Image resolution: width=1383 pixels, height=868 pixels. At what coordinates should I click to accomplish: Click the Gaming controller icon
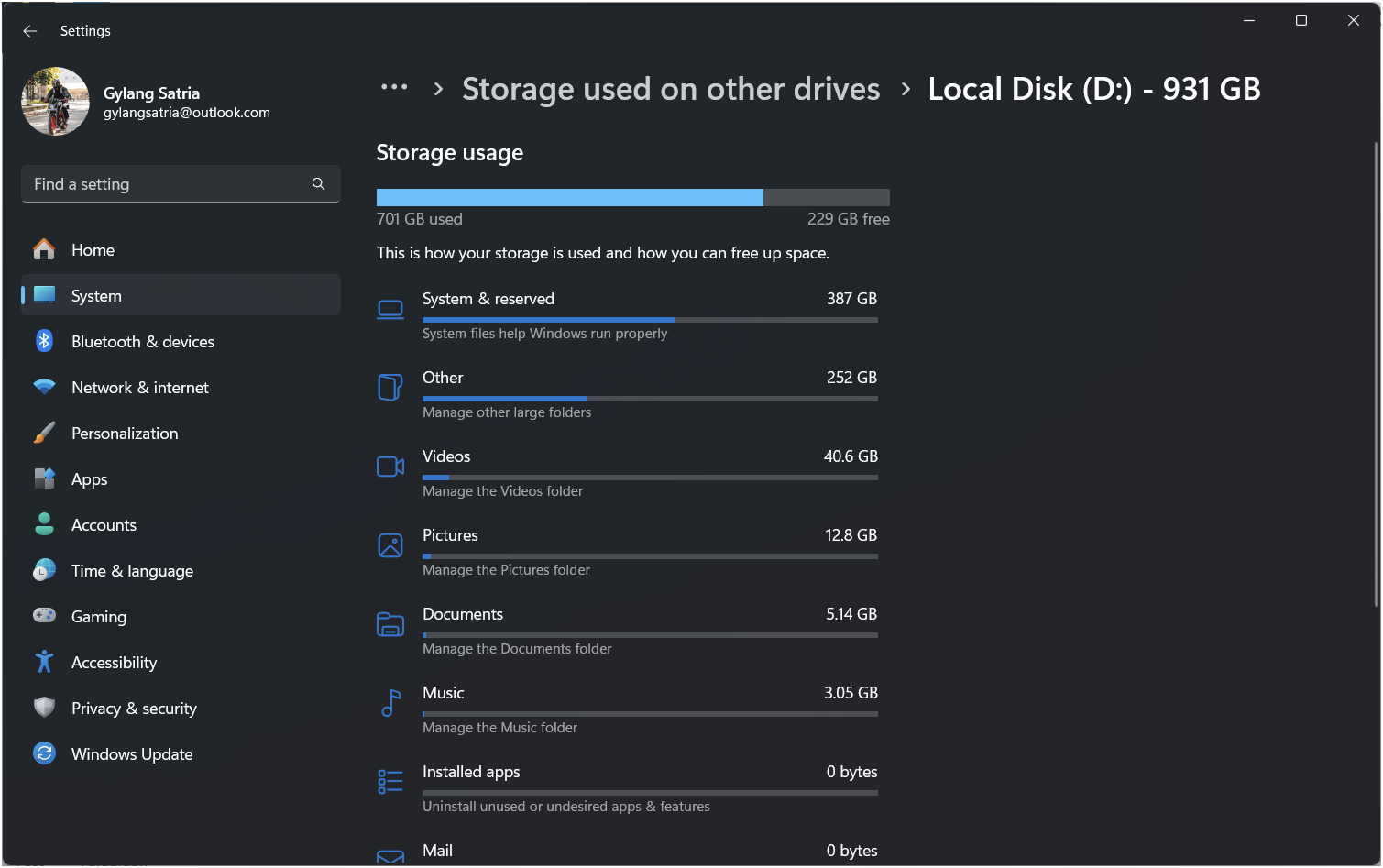point(44,615)
